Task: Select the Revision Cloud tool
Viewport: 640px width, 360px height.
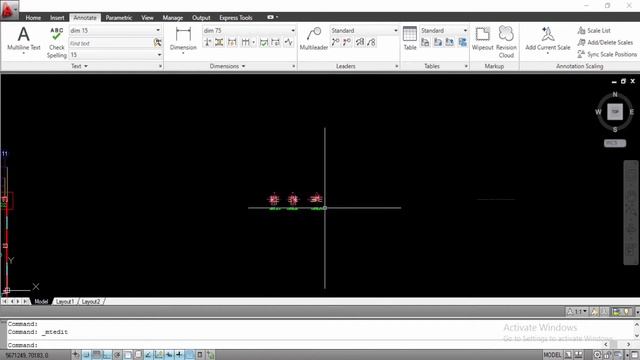Action: click(506, 42)
